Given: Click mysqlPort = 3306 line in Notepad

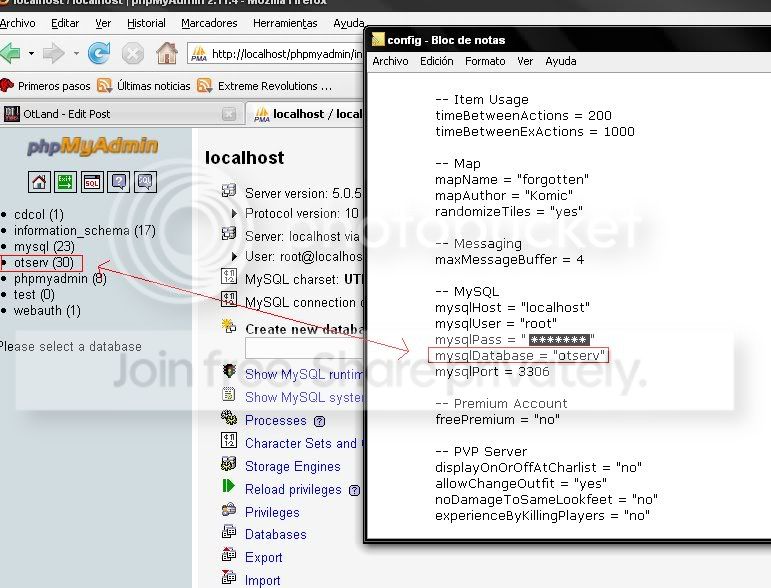Looking at the screenshot, I should (492, 372).
